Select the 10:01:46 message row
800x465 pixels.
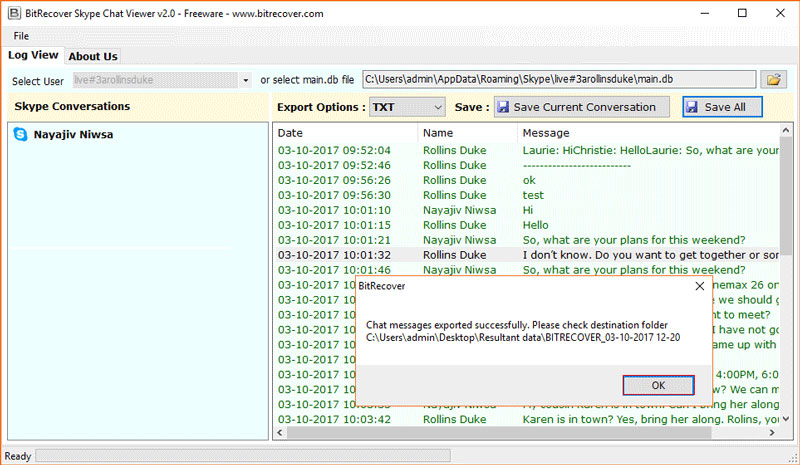pos(528,270)
